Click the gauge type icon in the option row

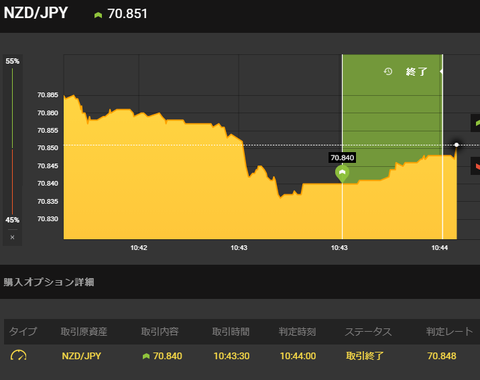pos(18,355)
